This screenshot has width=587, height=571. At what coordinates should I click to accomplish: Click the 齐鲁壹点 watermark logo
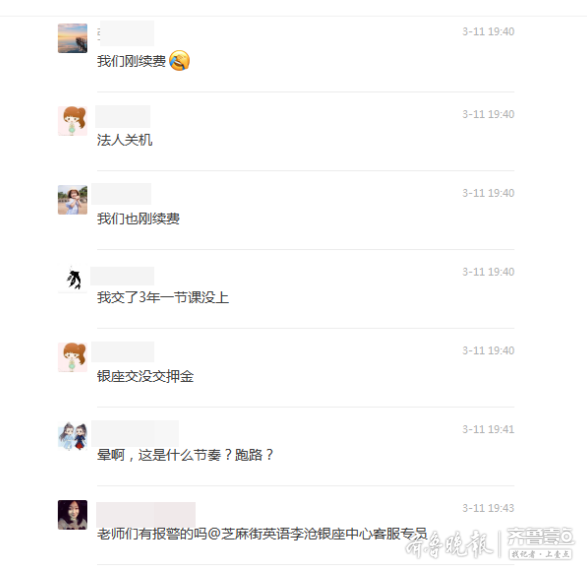pos(540,543)
